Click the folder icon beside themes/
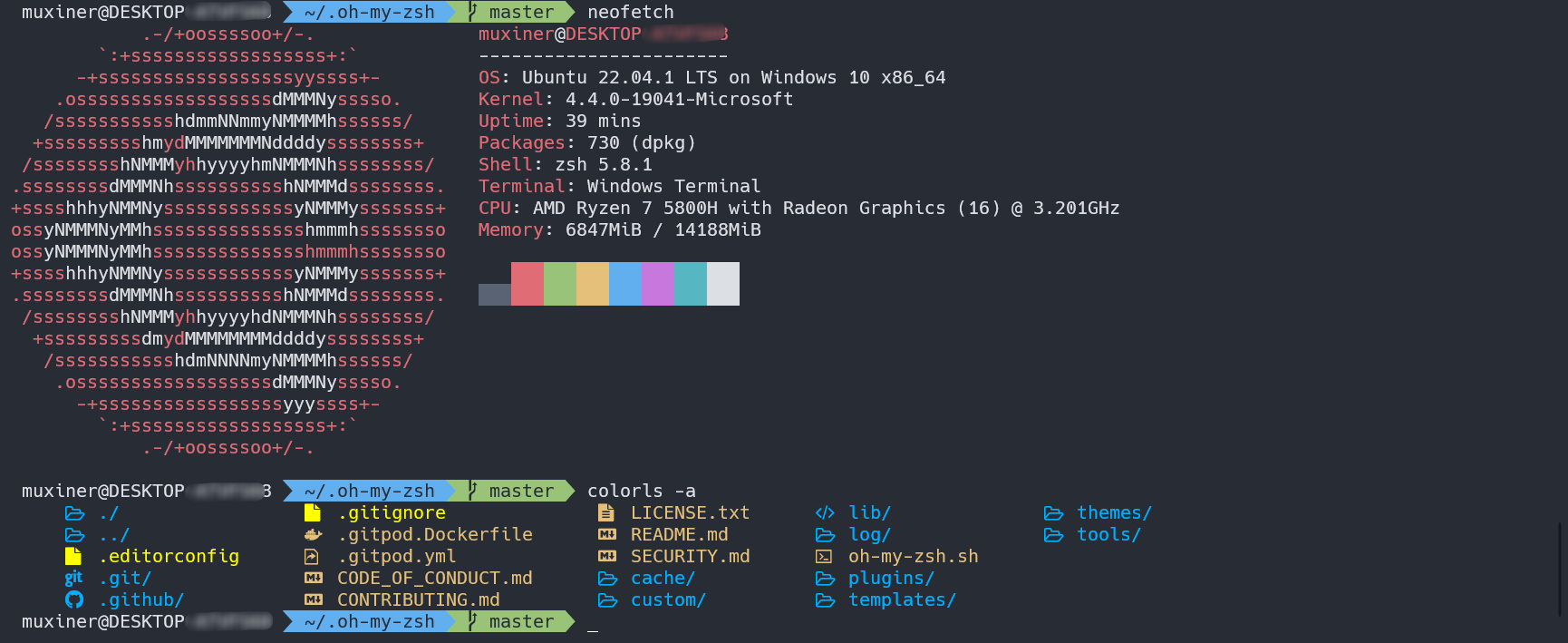Viewport: 1568px width, 643px height. (1053, 513)
